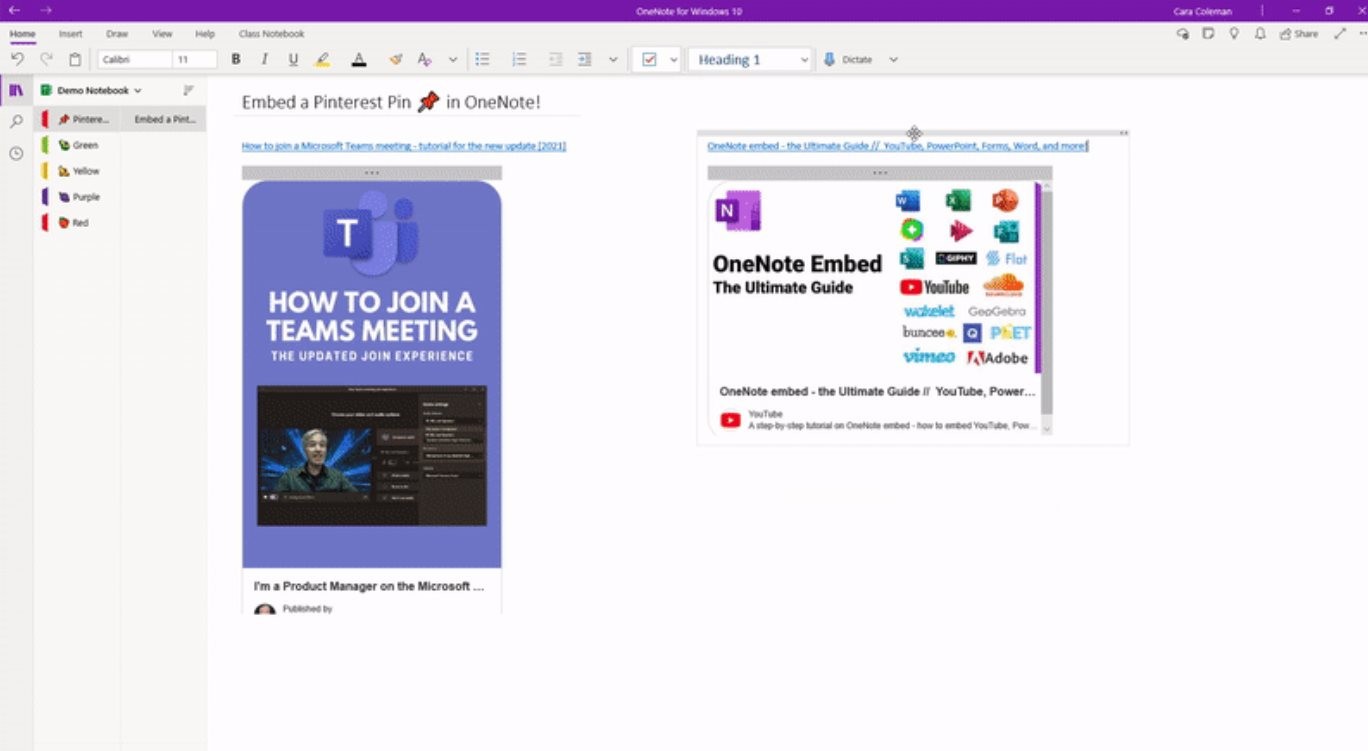Expand the Demo Notebook picker
The height and width of the screenshot is (751, 1368).
[x=92, y=90]
